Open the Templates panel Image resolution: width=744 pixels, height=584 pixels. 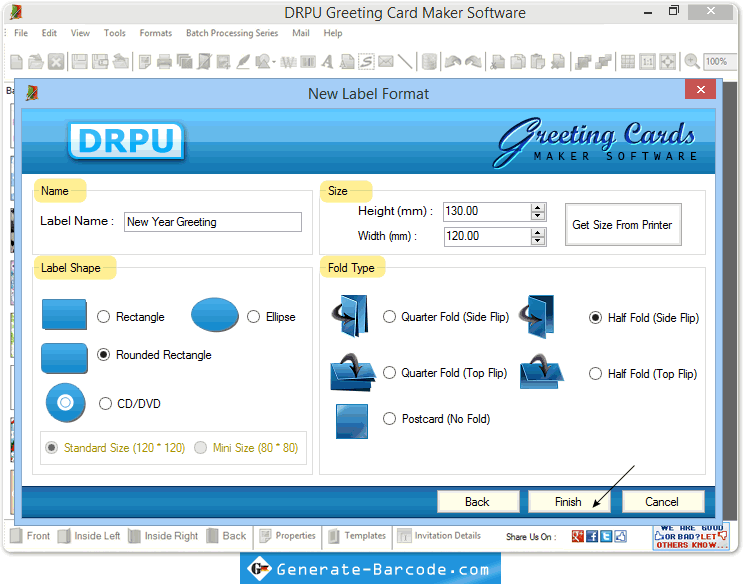coord(357,536)
